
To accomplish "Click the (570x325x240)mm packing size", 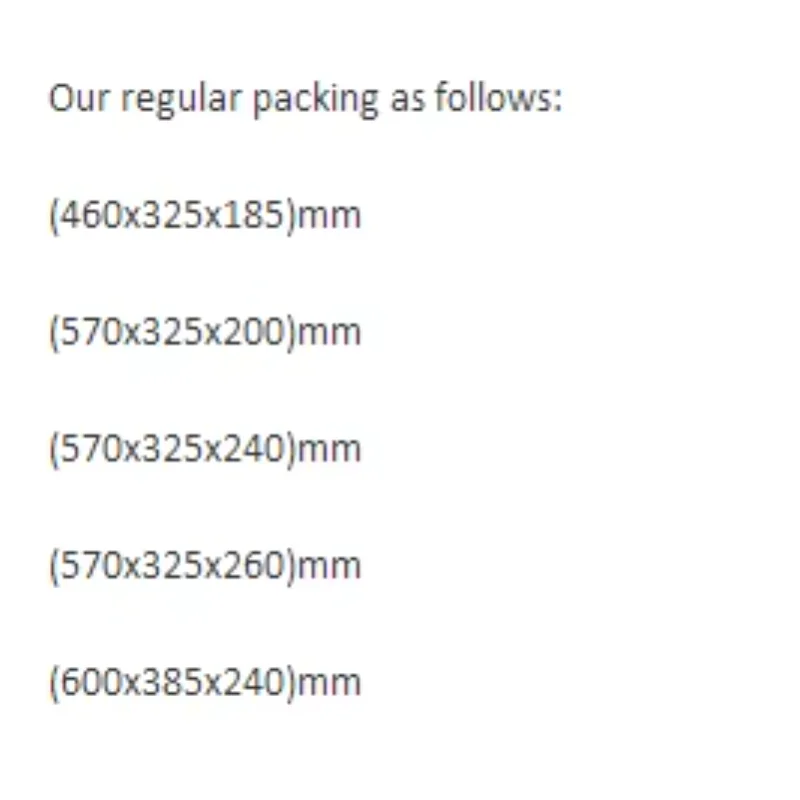I will click(x=205, y=449).
